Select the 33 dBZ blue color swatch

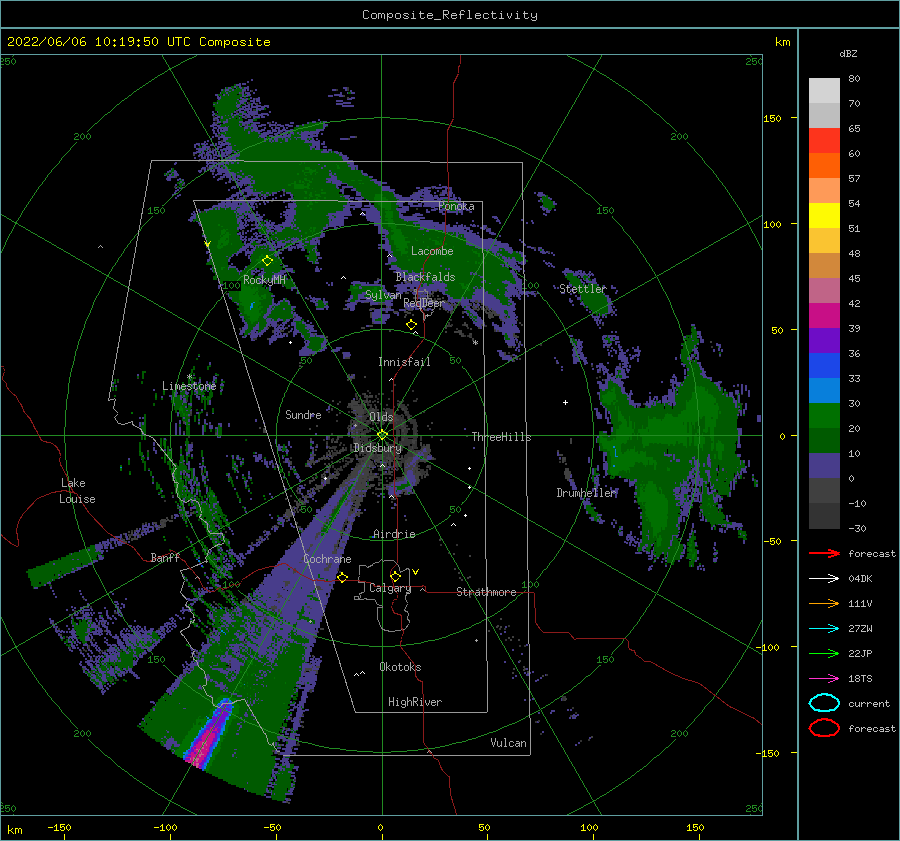824,390
